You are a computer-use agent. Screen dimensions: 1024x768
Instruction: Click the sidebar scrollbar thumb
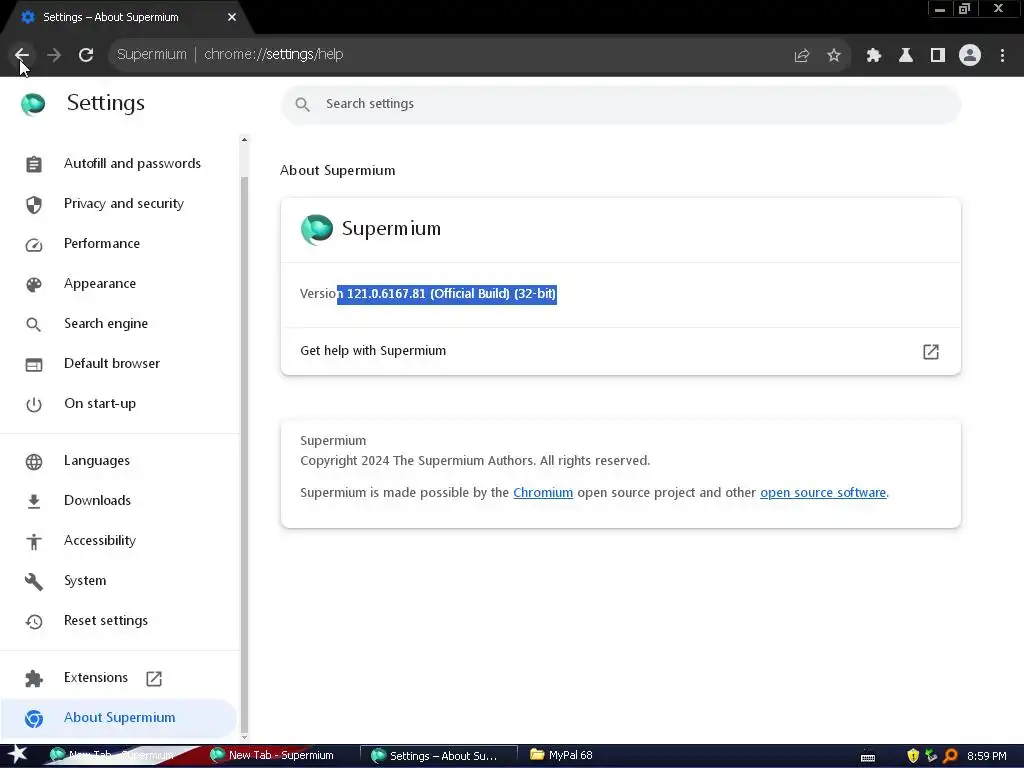pos(244,454)
